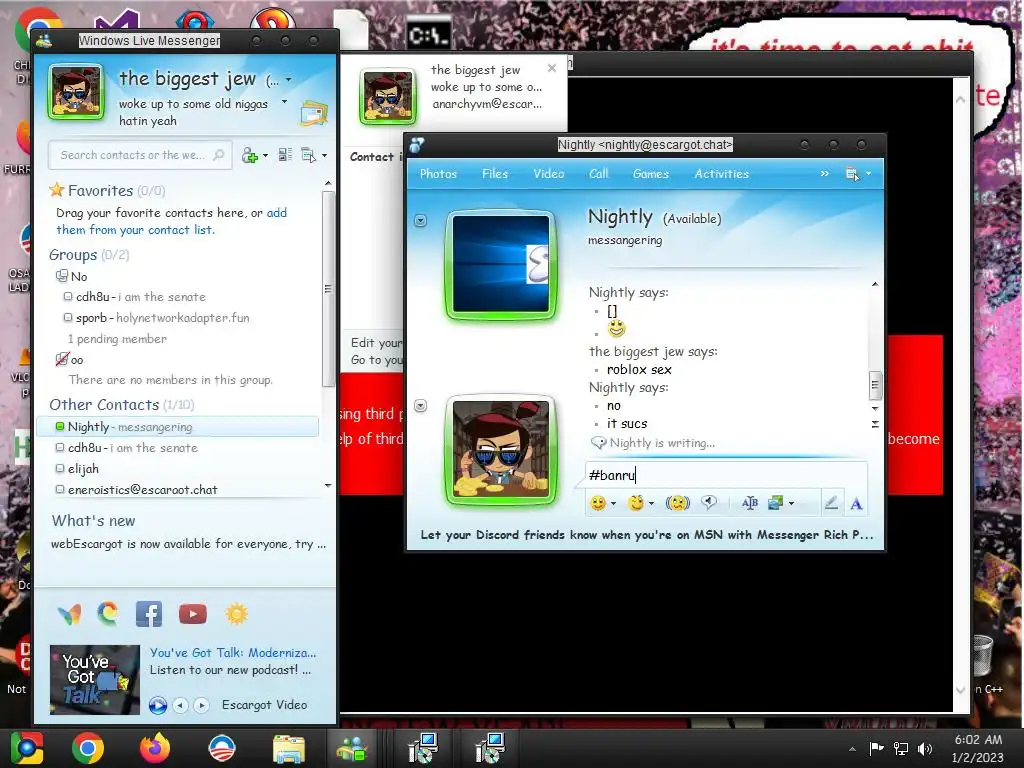The height and width of the screenshot is (768, 1024).
Task: Click the show menu icon in Nightly chat window
Action: 852,174
